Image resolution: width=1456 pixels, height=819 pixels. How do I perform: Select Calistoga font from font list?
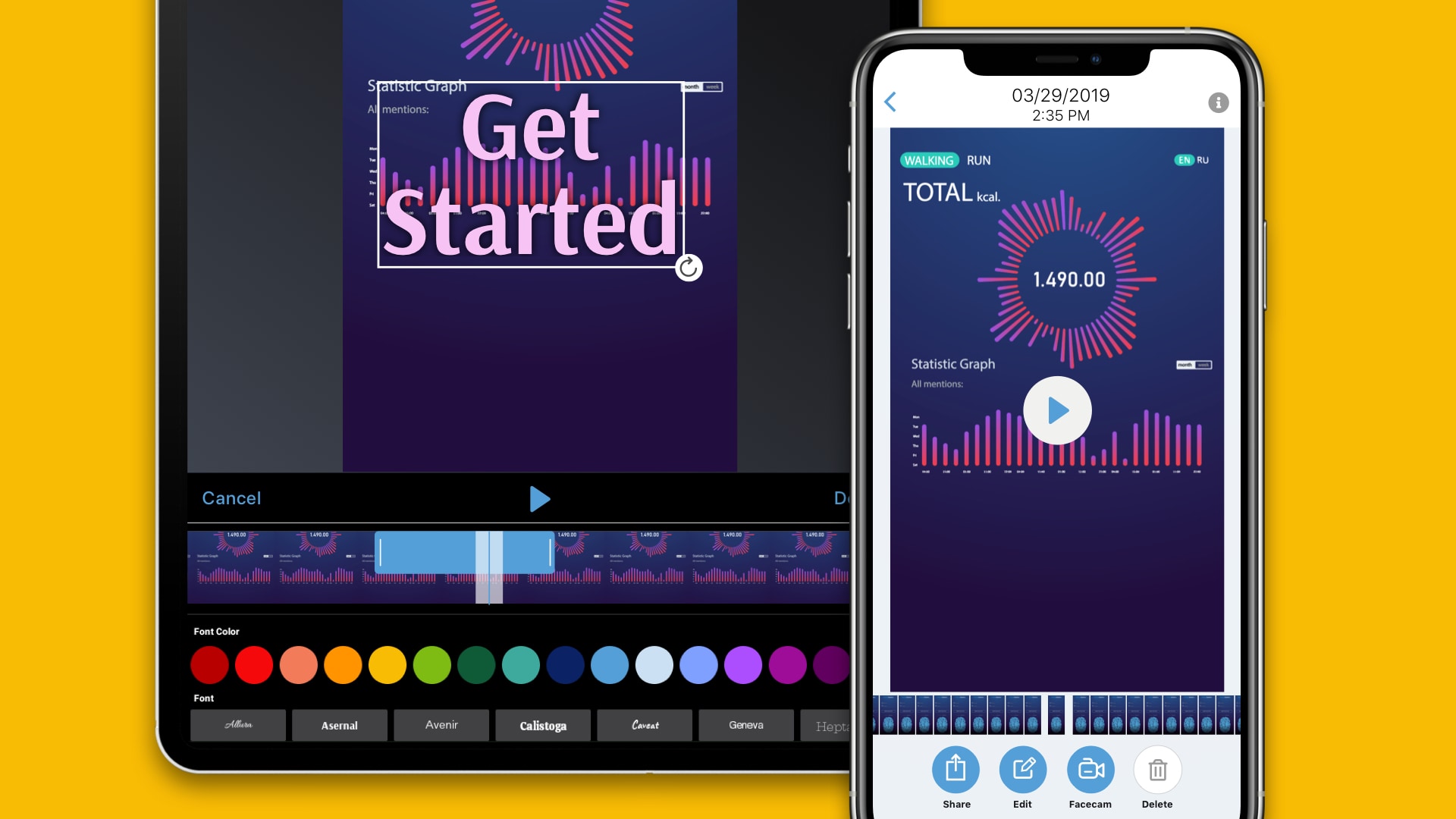pyautogui.click(x=542, y=724)
